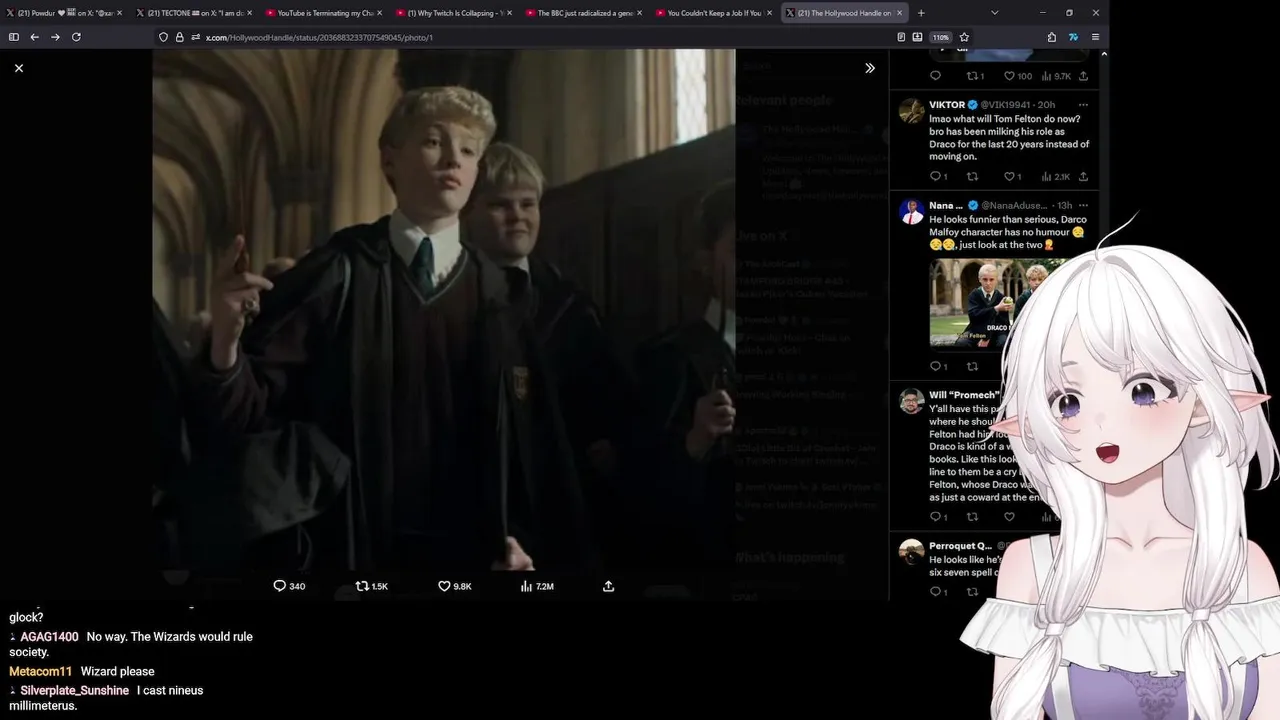The width and height of the screenshot is (1280, 720).
Task: Share the main photo tweet
Action: click(608, 586)
